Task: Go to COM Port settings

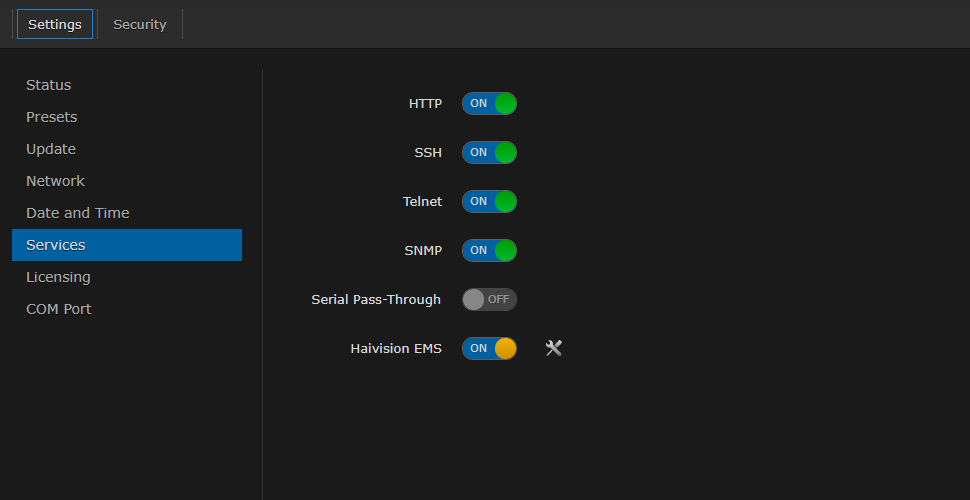Action: [x=59, y=309]
